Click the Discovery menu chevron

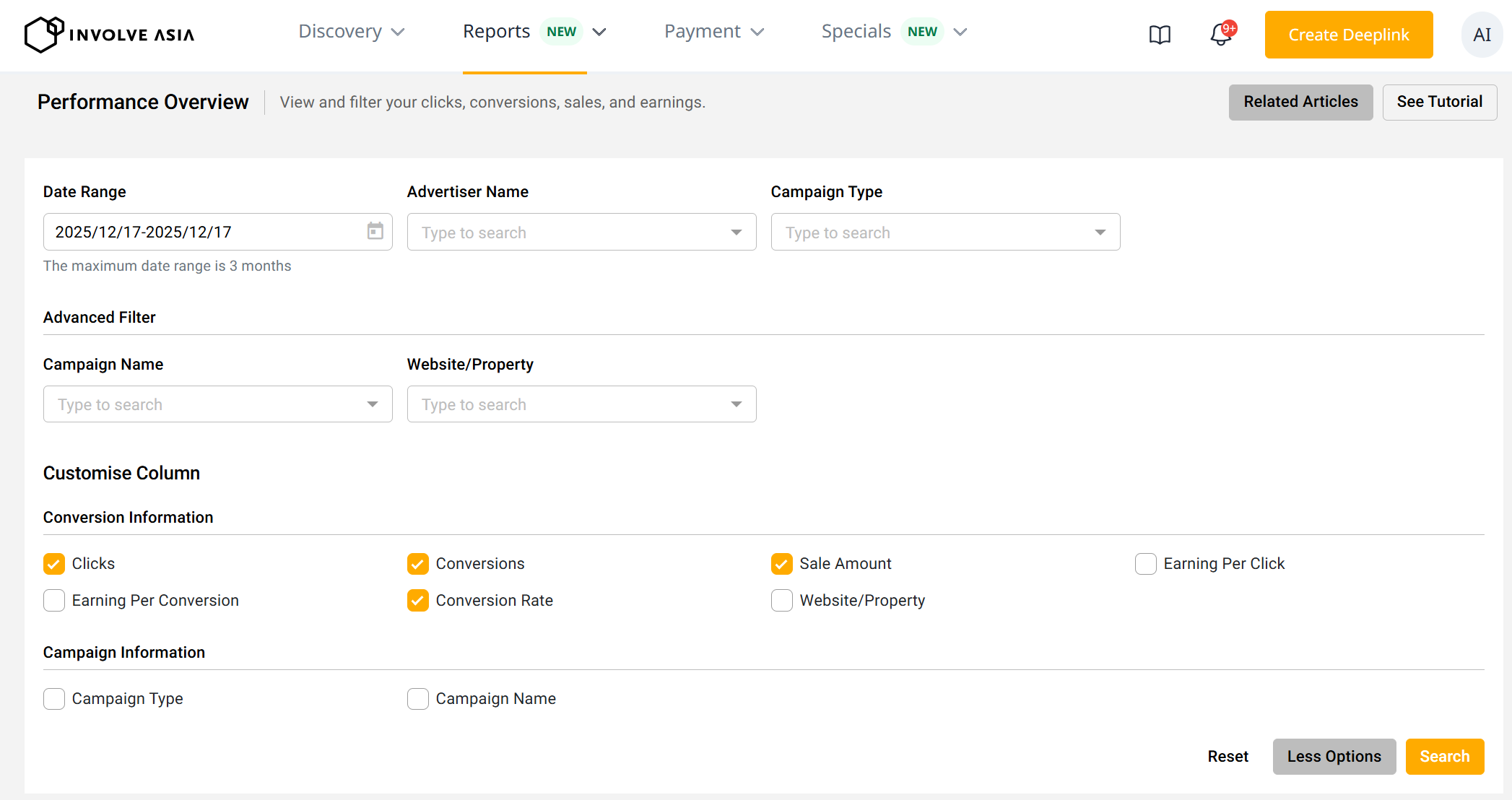[398, 32]
